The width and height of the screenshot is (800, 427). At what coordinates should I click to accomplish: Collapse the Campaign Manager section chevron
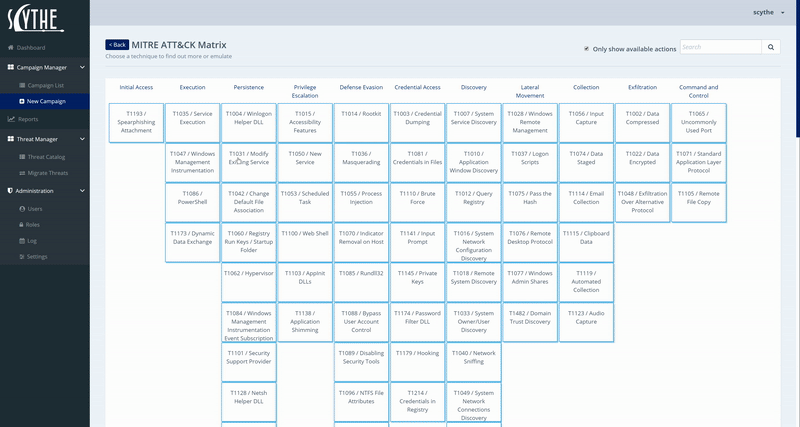[83, 67]
